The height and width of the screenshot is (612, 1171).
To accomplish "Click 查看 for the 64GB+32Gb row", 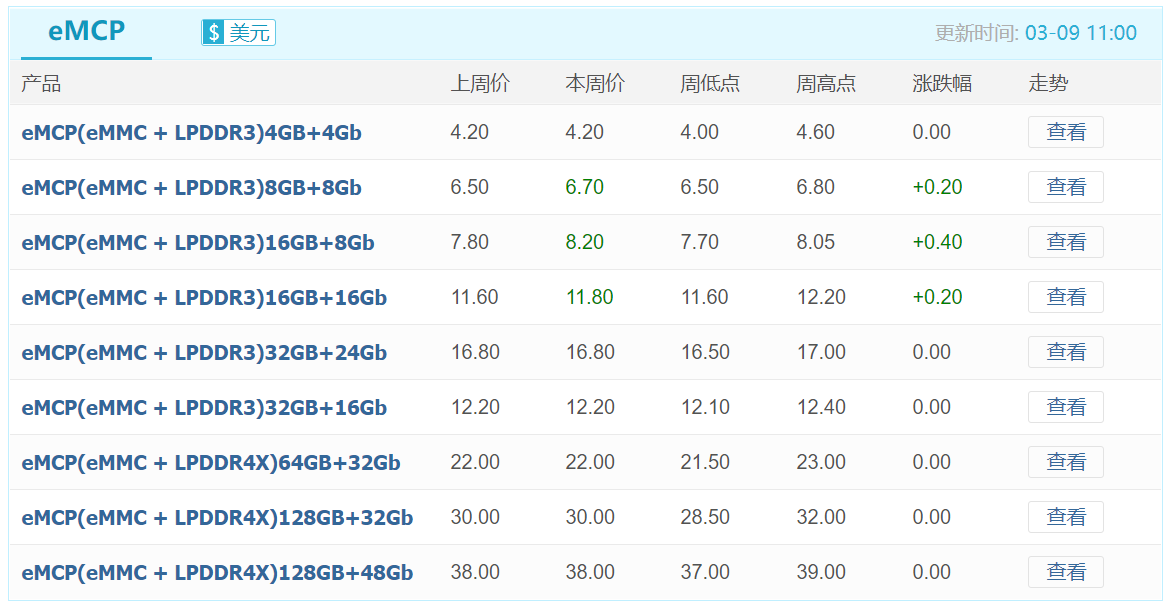I will point(1066,462).
